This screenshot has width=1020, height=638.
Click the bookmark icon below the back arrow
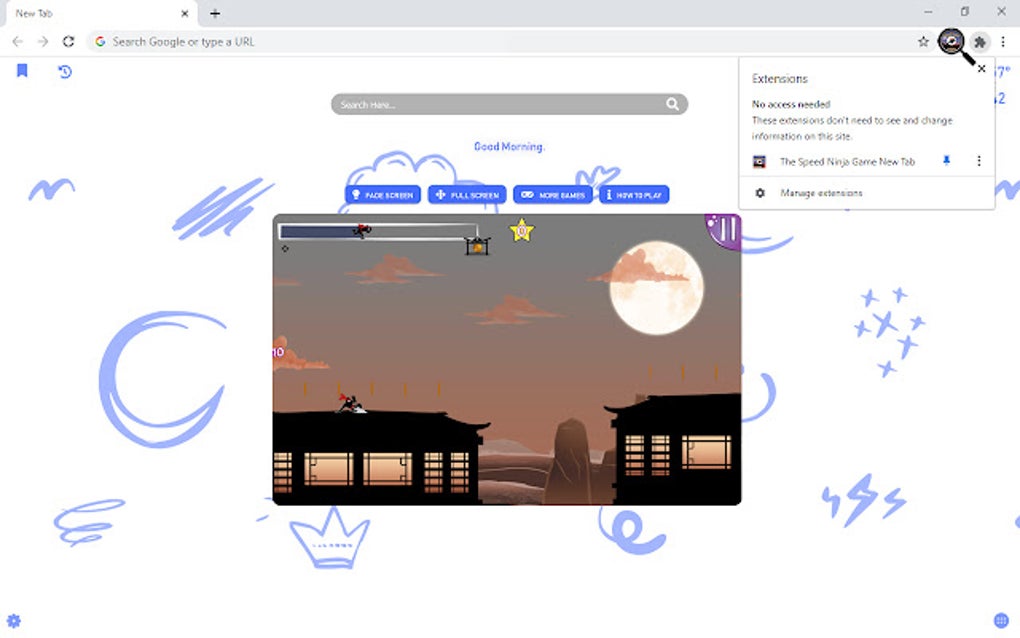22,71
